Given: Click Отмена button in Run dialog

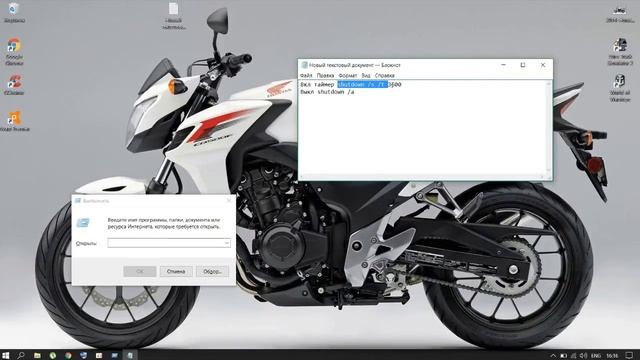Looking at the screenshot, I should [x=176, y=271].
